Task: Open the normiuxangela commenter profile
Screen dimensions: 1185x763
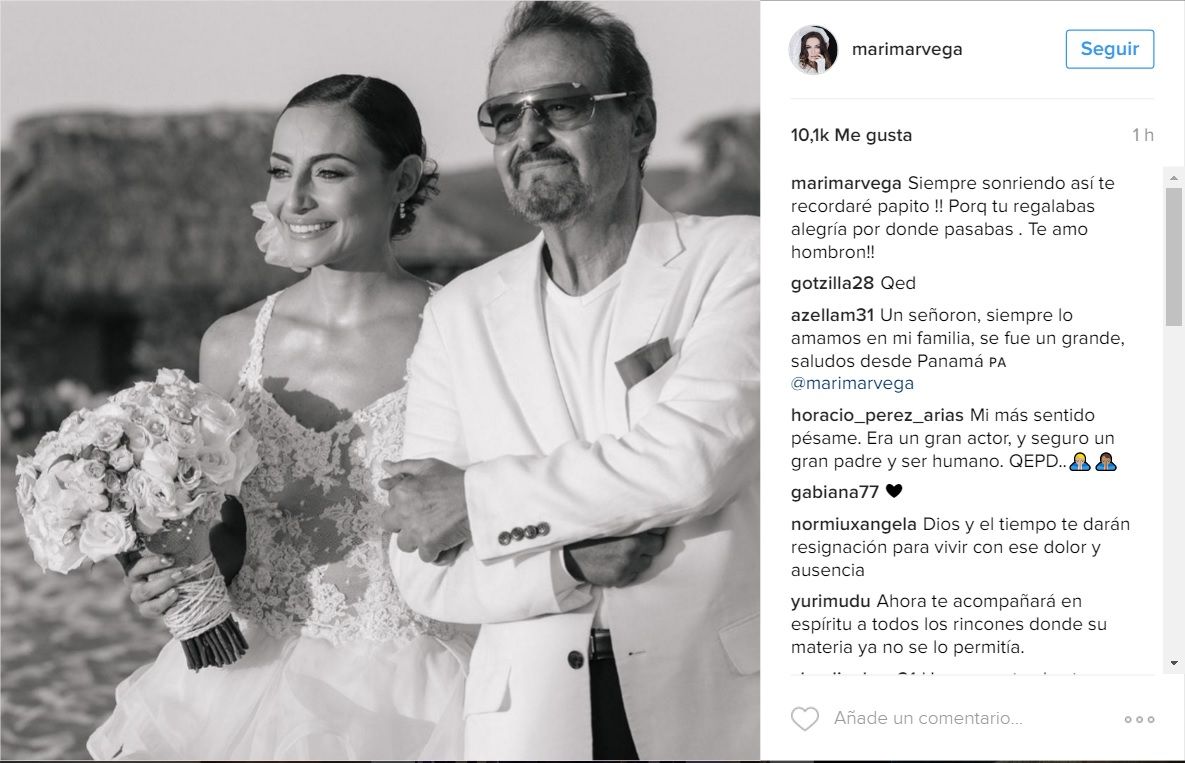Action: coord(853,524)
